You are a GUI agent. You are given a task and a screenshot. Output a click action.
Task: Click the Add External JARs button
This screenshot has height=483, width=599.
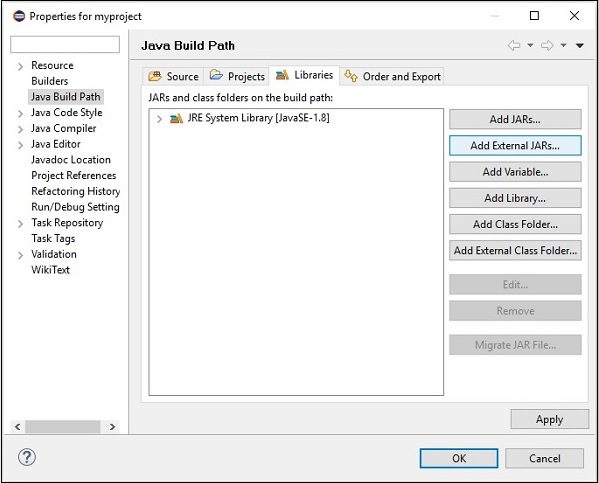click(x=515, y=146)
